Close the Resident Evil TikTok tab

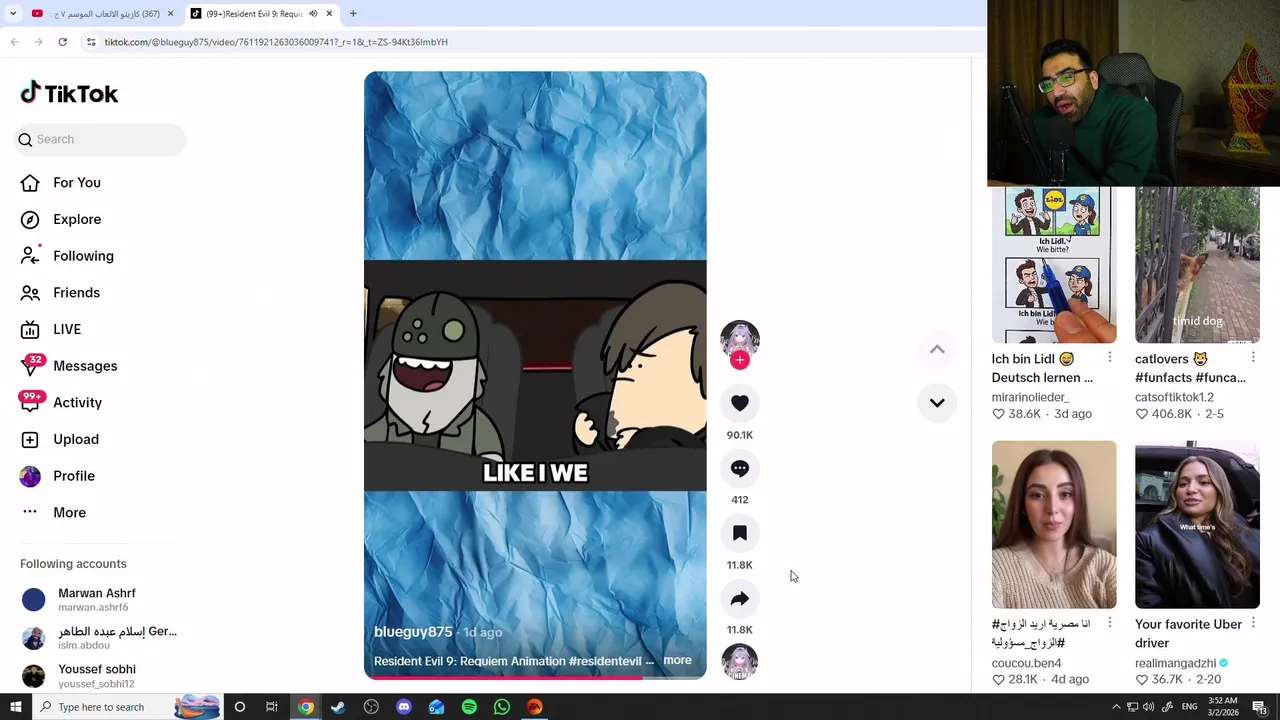click(x=329, y=14)
